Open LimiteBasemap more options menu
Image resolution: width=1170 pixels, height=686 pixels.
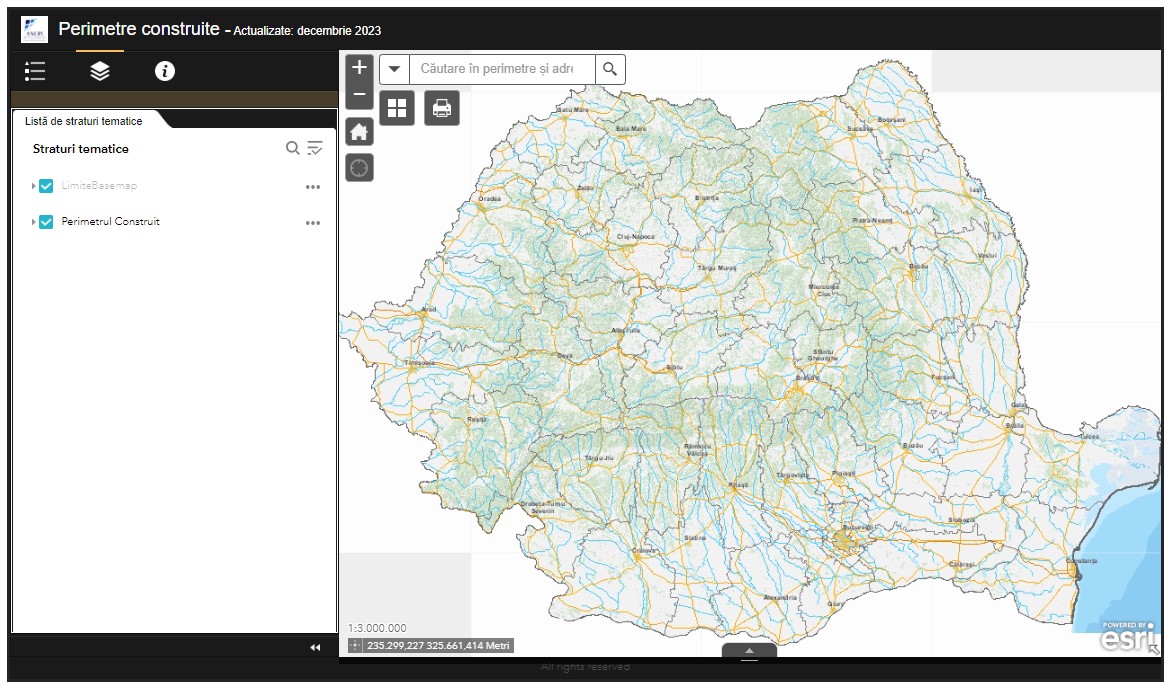point(313,187)
